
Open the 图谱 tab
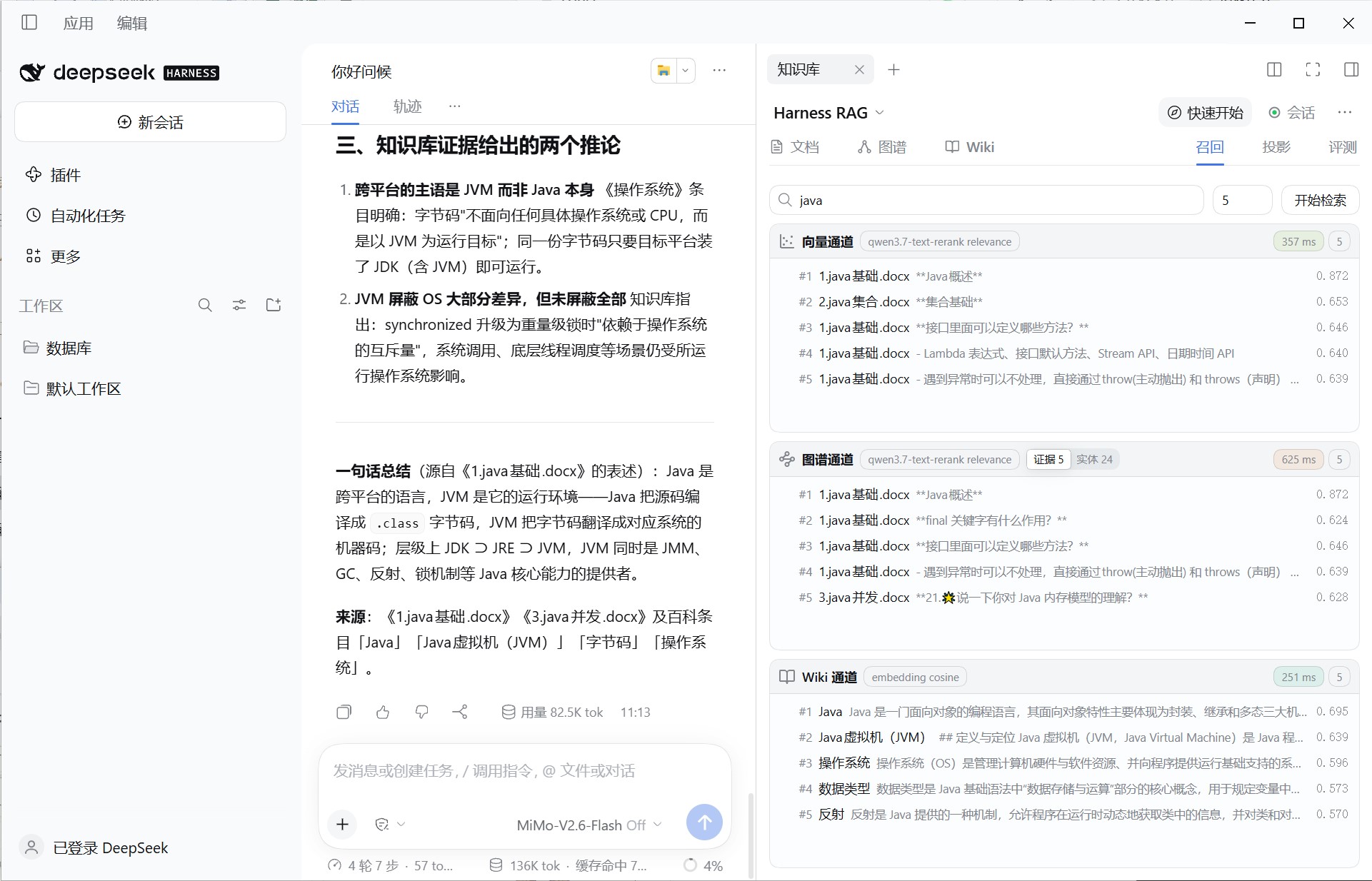[x=882, y=147]
